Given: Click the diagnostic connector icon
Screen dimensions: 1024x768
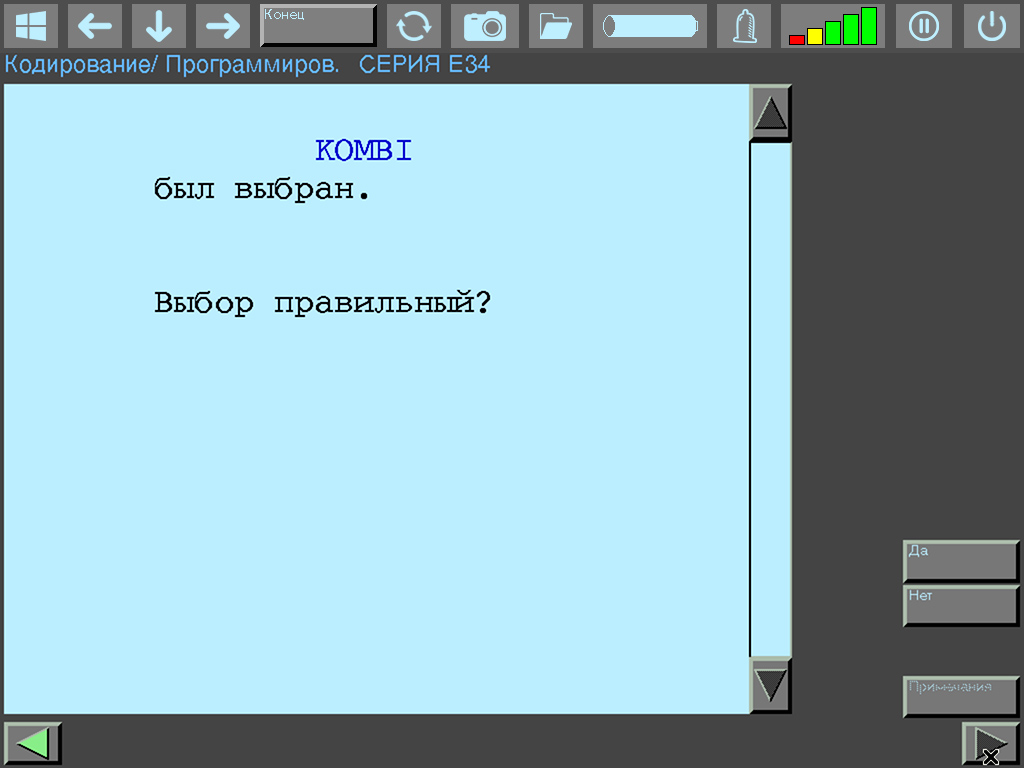Looking at the screenshot, I should [743, 26].
